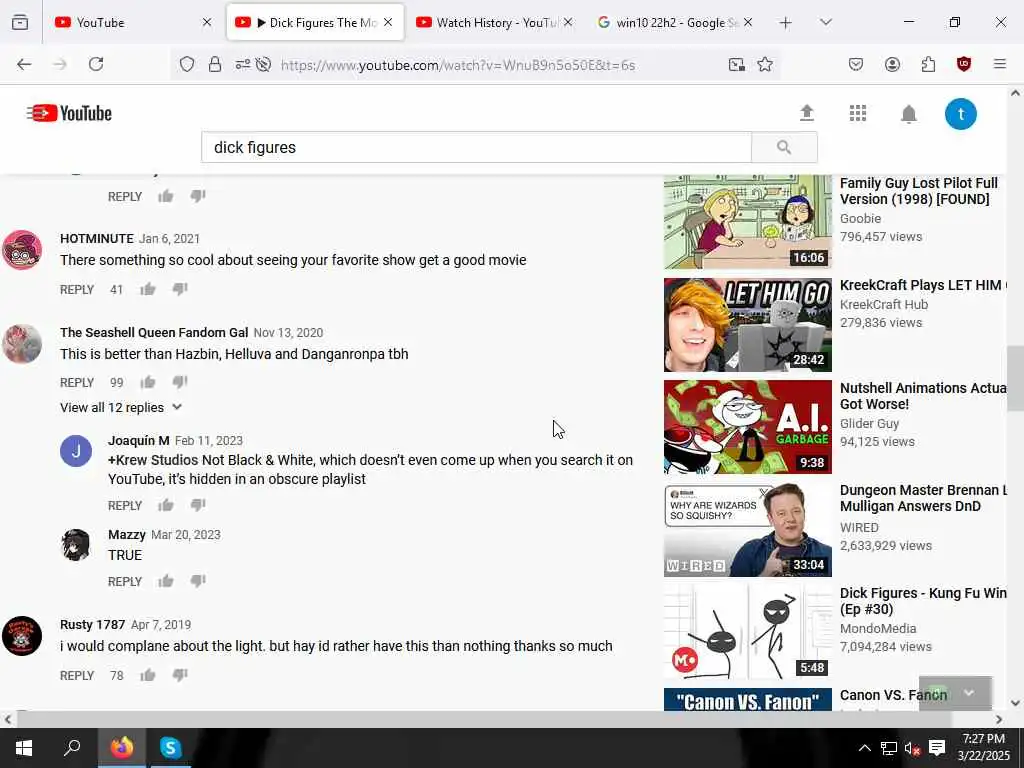This screenshot has height=768, width=1024.
Task: Open the Action Center notifications icon
Action: click(x=936, y=748)
